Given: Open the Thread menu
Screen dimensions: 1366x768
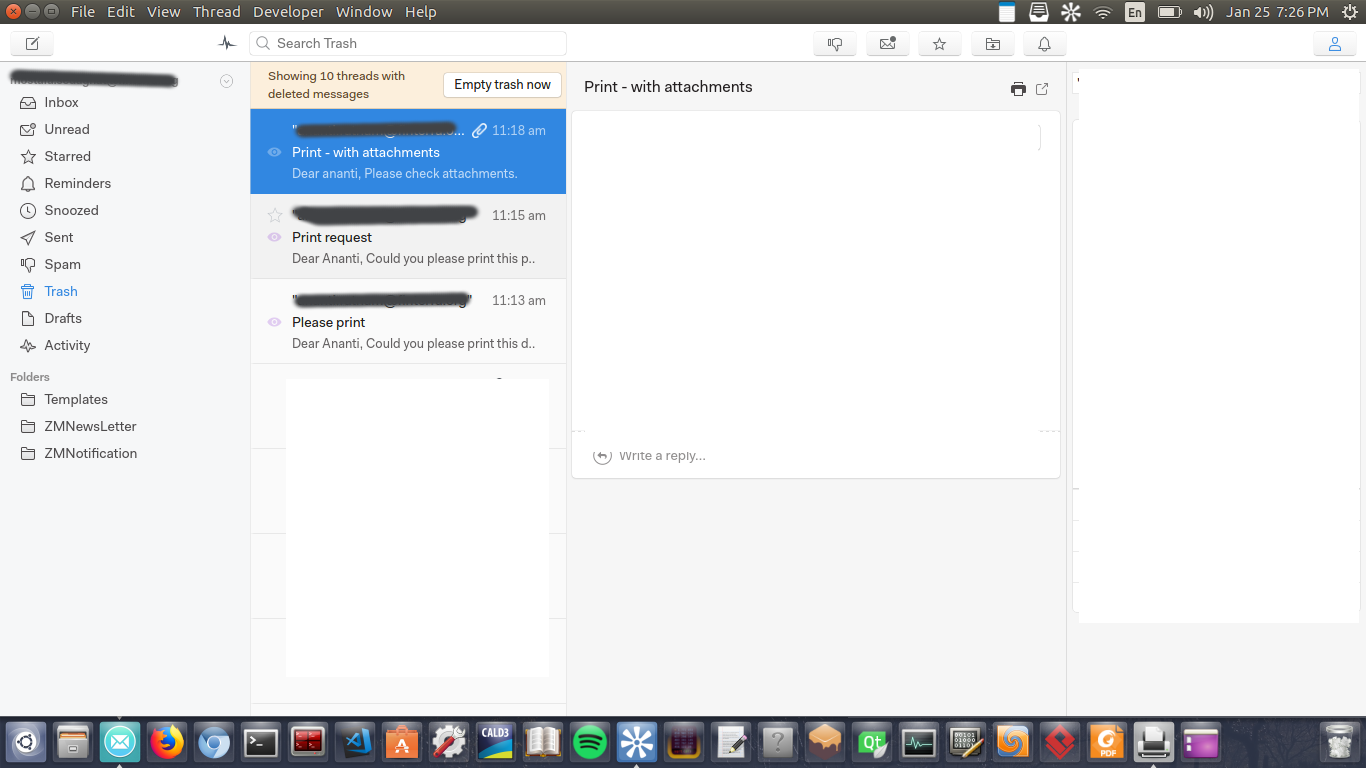Looking at the screenshot, I should point(216,11).
